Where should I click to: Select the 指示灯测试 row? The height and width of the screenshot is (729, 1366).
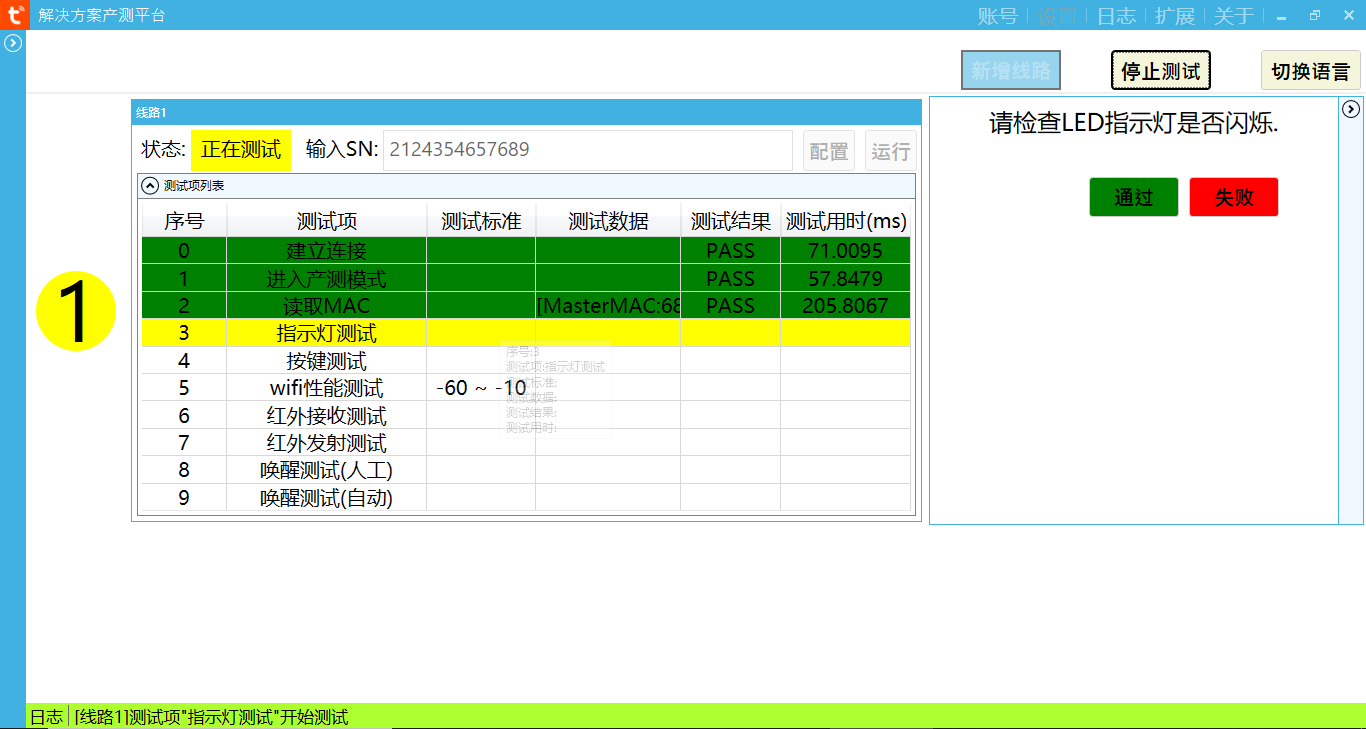[x=326, y=333]
